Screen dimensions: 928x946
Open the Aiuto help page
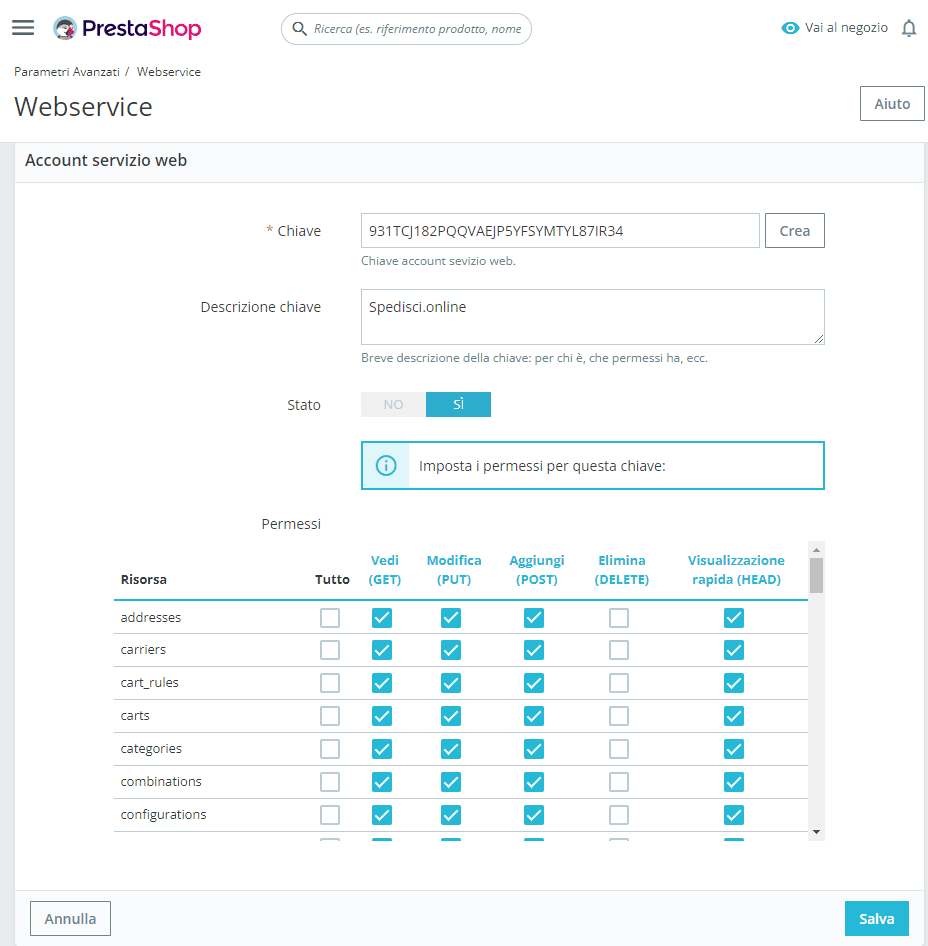[x=891, y=103]
